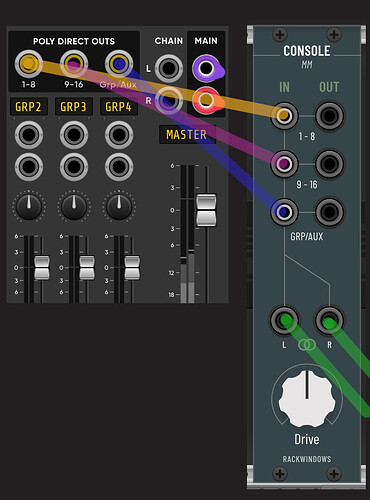Click the GRP4 label display
370x500 pixels.
119,107
